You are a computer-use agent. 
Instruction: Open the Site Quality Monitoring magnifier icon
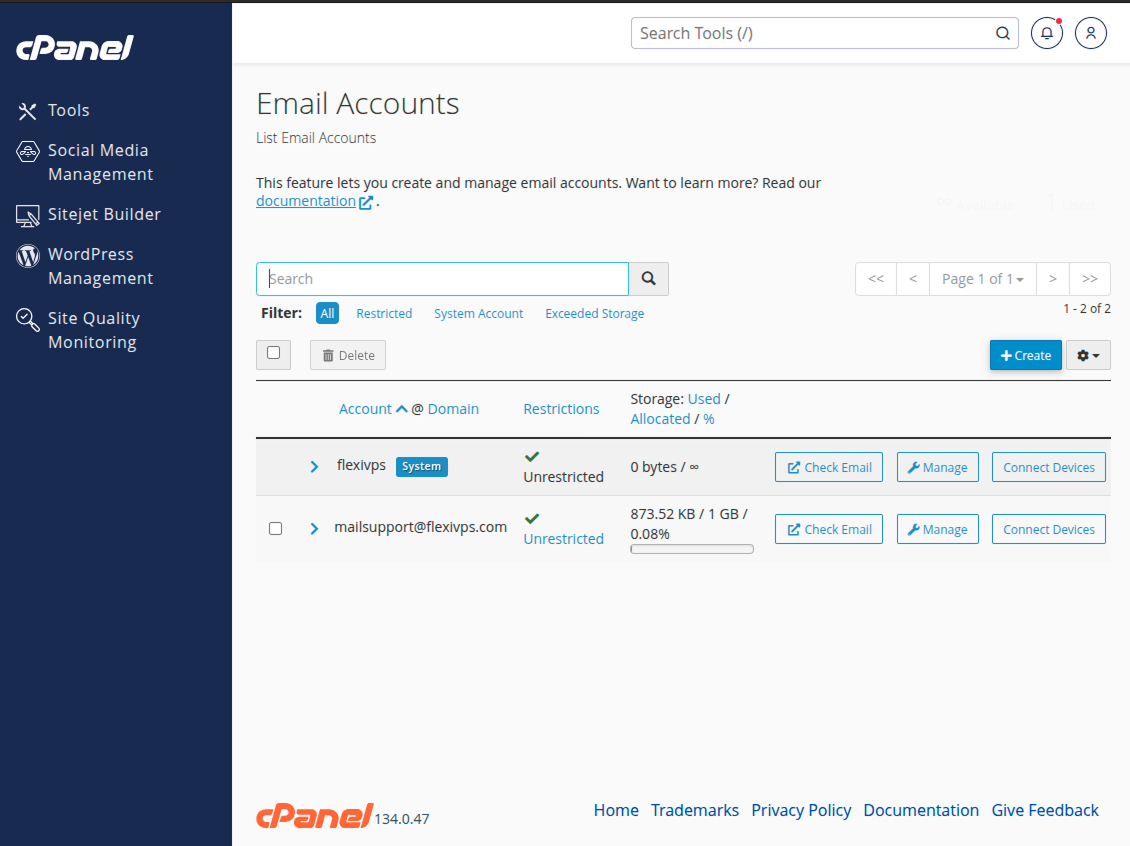27,320
